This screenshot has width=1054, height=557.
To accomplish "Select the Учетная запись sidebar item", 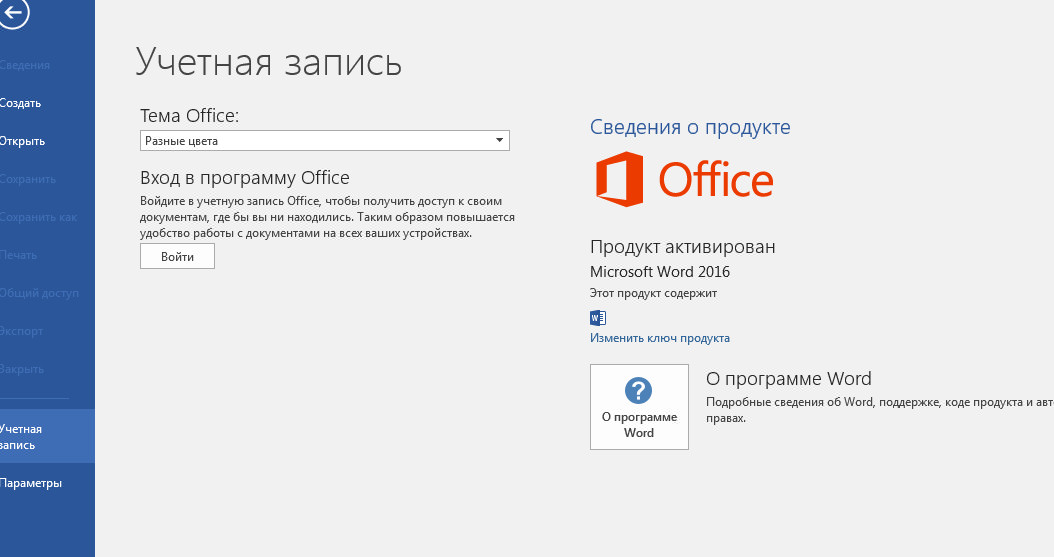I will coord(47,436).
